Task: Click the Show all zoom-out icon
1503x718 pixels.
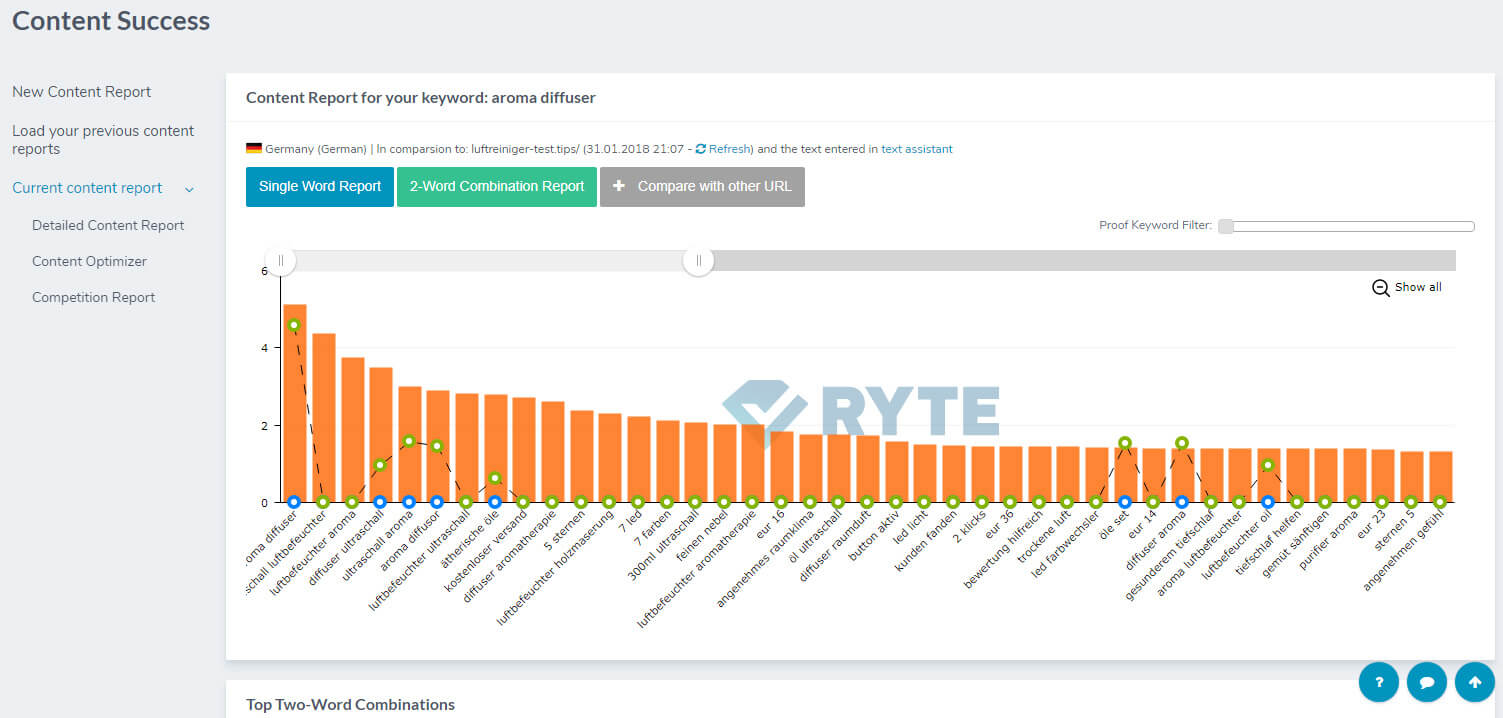Action: (x=1381, y=288)
